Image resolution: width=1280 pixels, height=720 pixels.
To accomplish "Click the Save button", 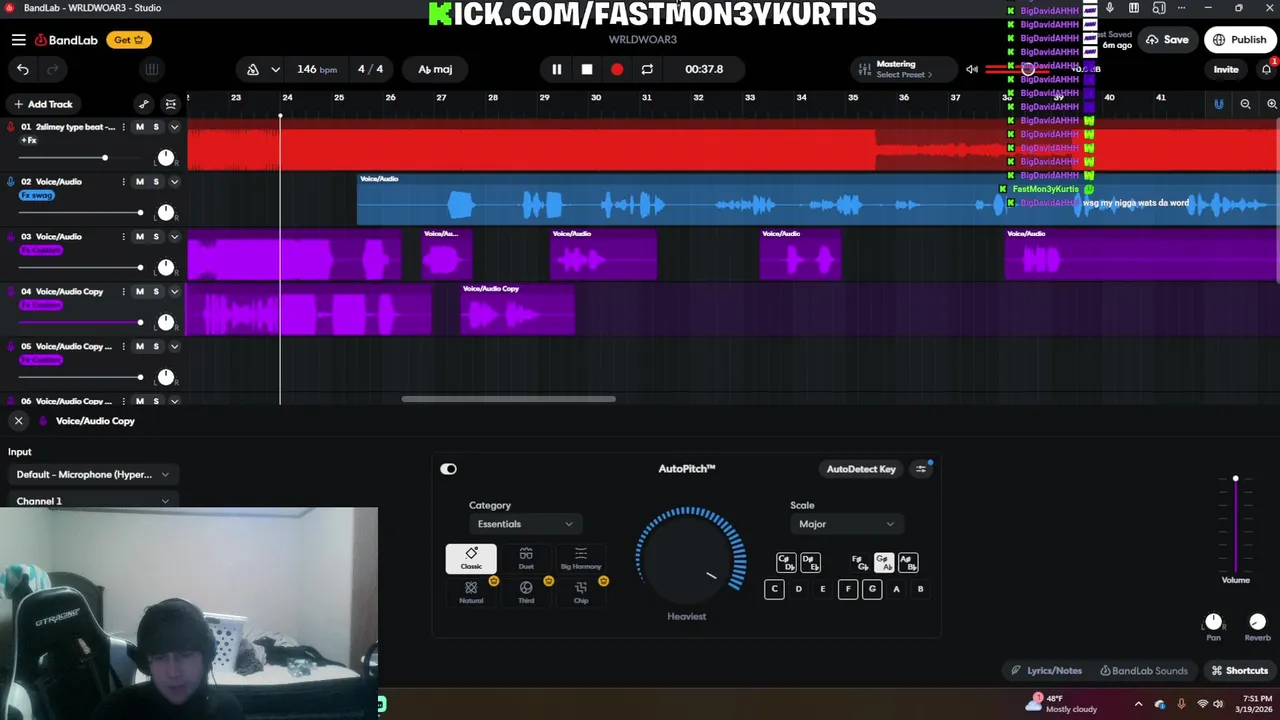I will point(1167,40).
